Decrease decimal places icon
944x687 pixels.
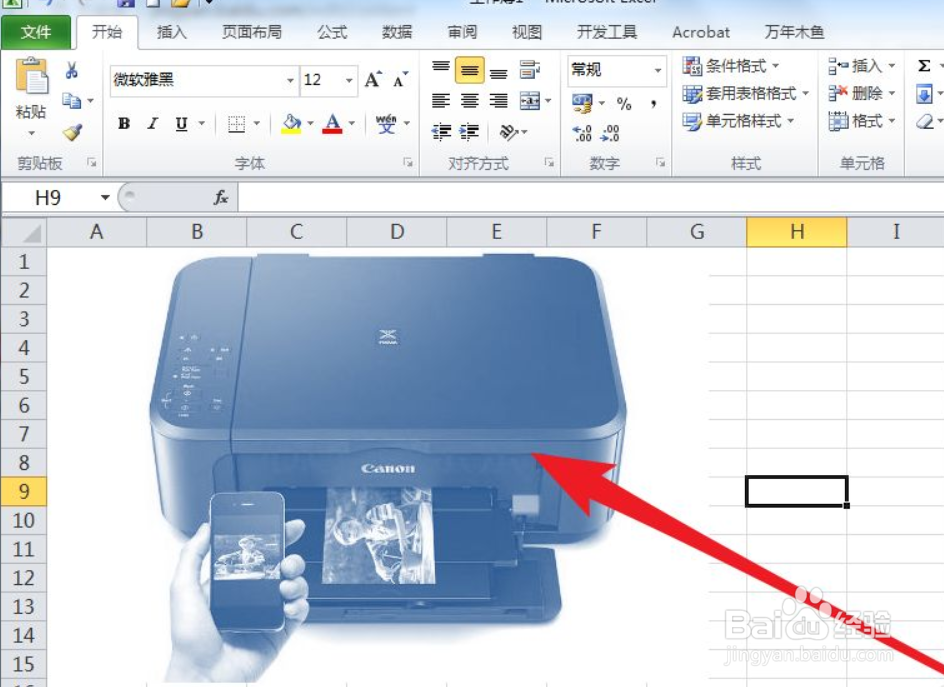pos(610,132)
